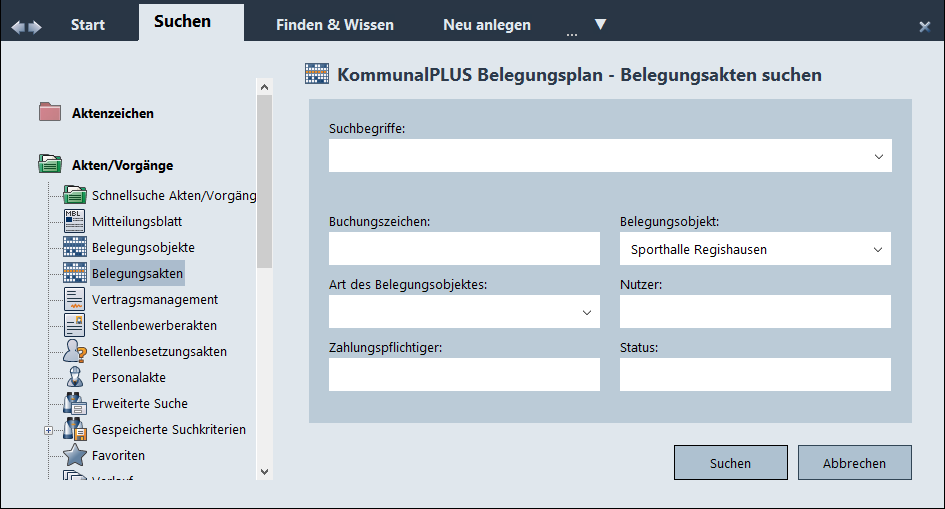Expand the Art des Belegungsobjektes dropdown
Image resolution: width=945 pixels, height=509 pixels.
pos(587,312)
